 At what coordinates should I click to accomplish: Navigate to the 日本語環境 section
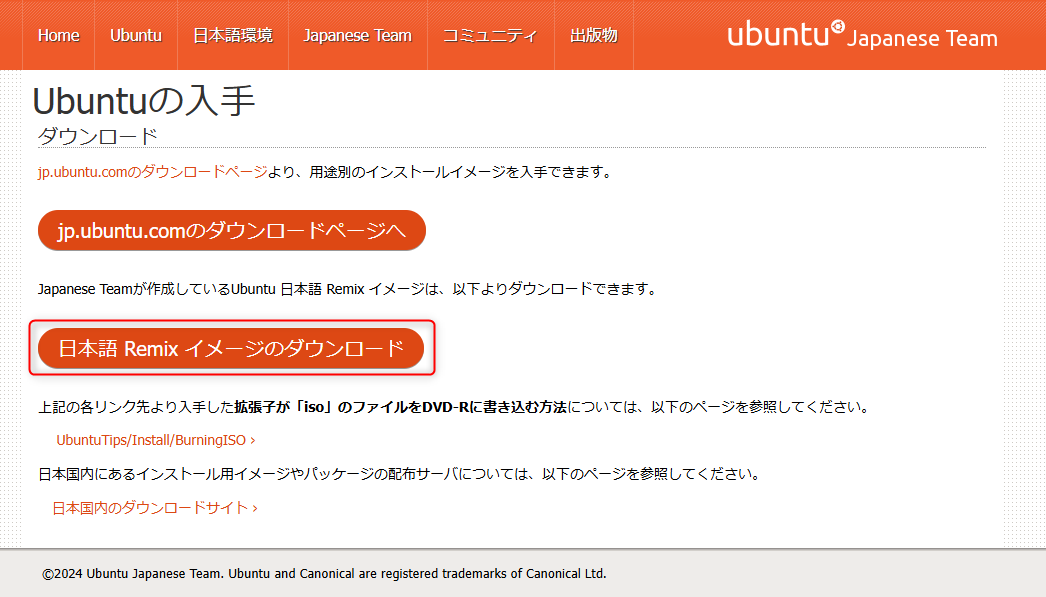pos(232,34)
